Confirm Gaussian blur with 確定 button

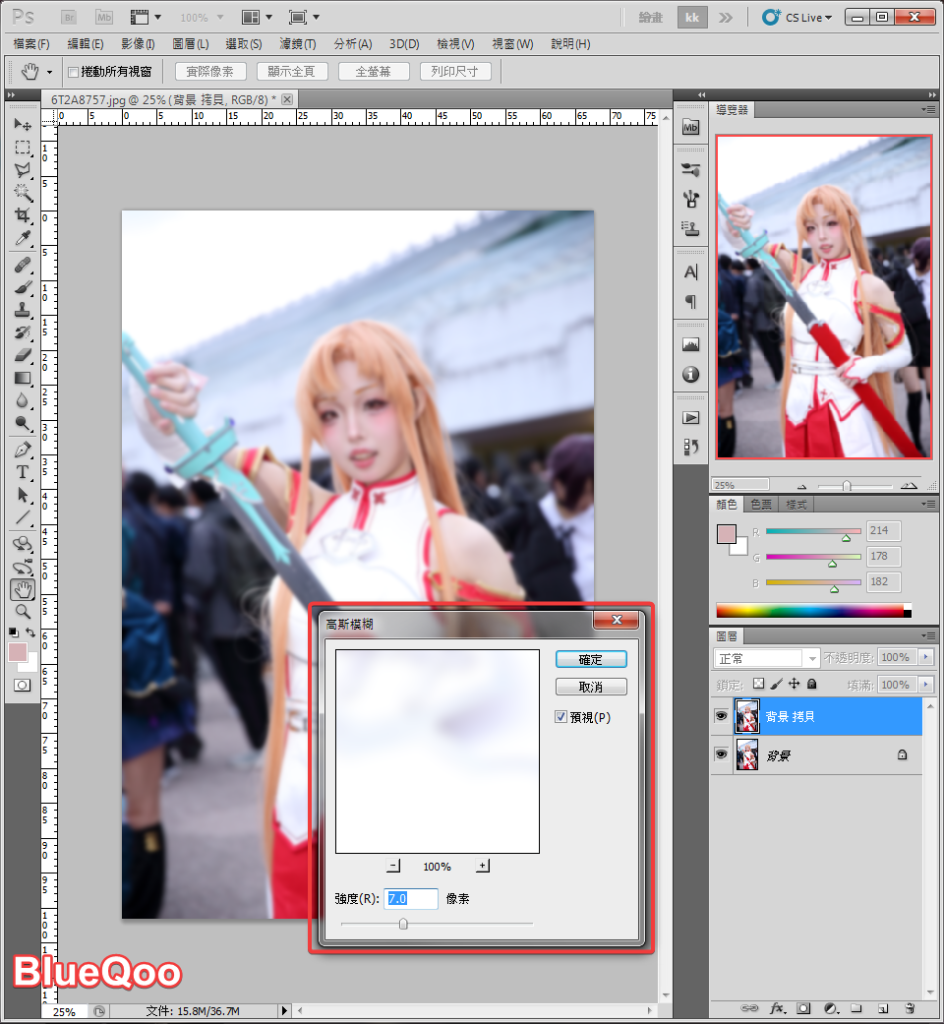click(x=590, y=660)
